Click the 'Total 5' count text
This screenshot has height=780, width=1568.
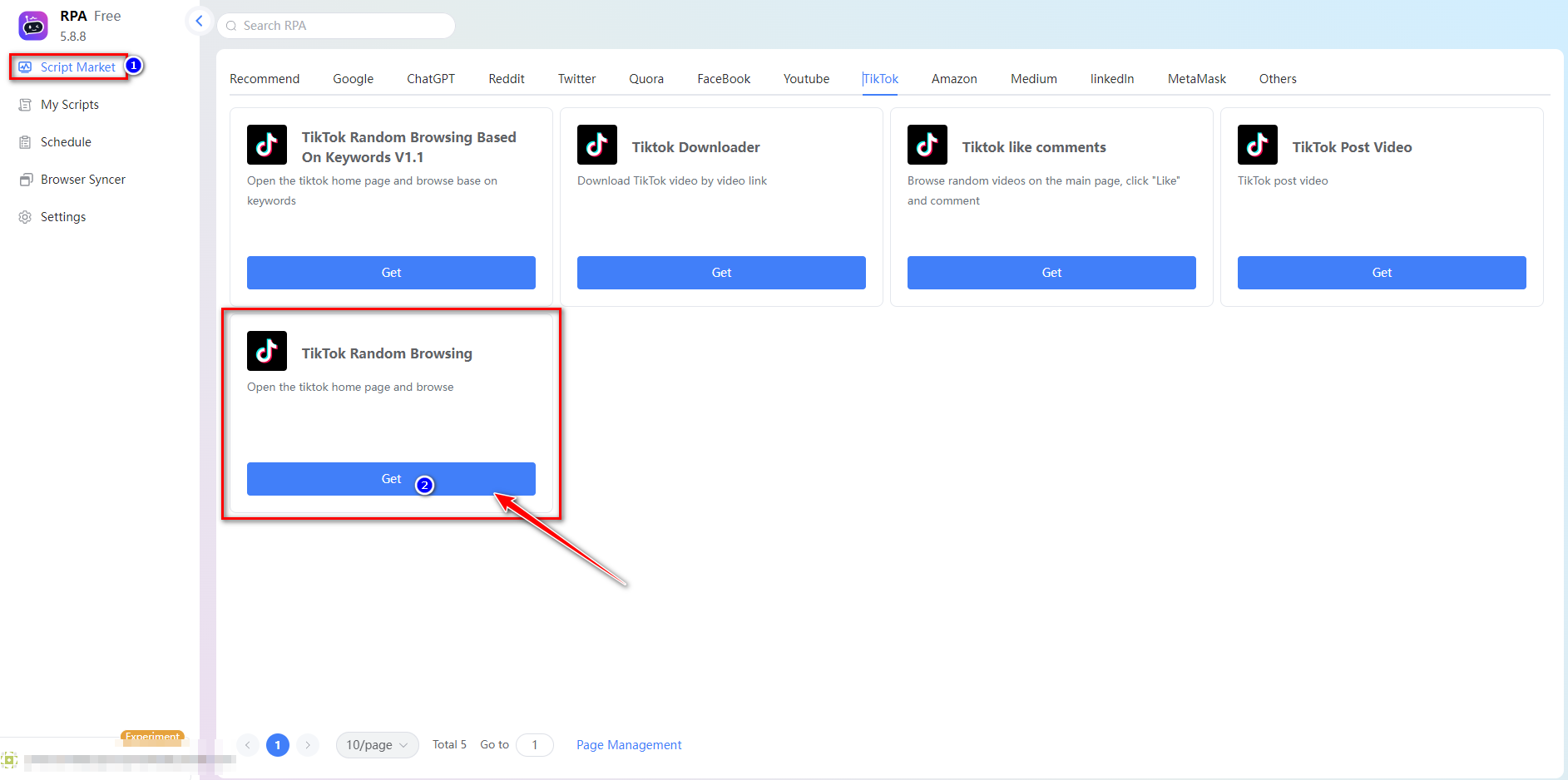click(449, 745)
